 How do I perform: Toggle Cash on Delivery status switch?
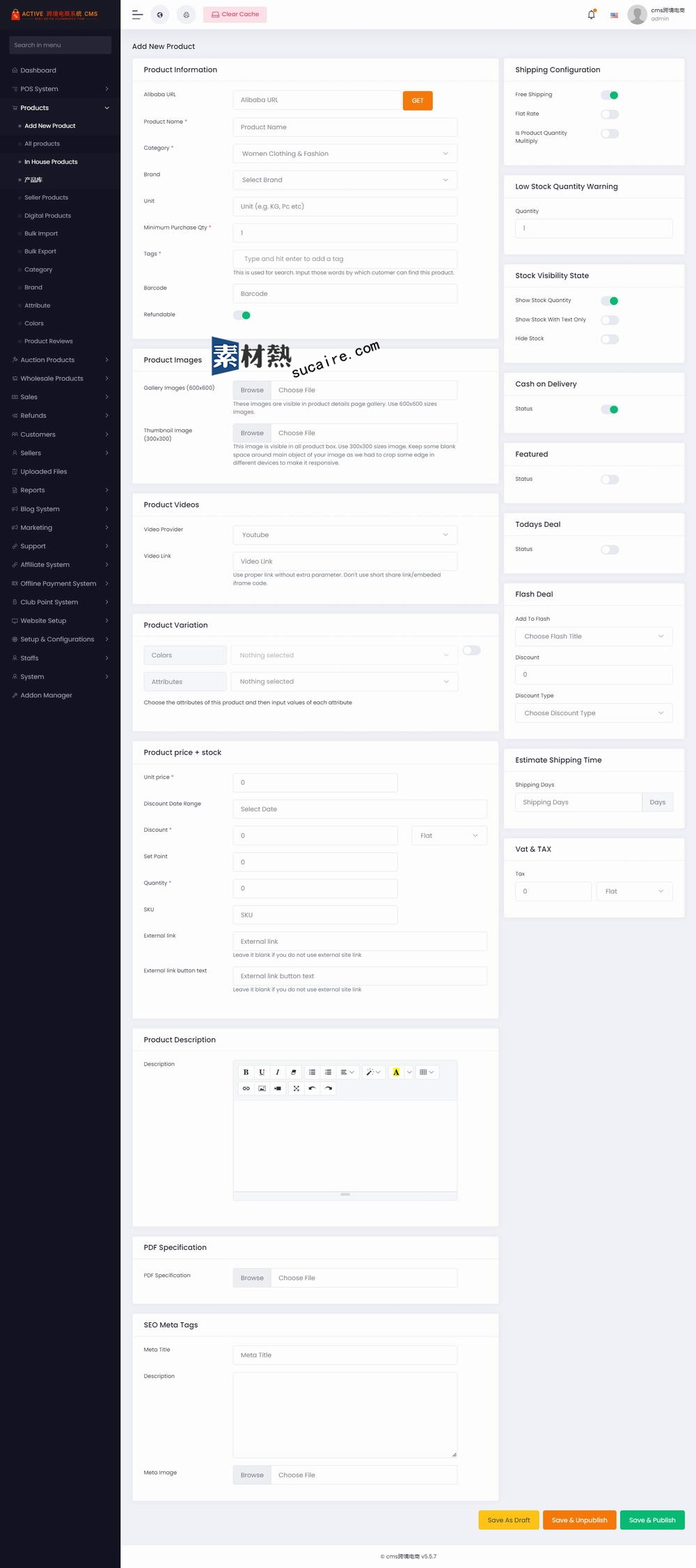tap(610, 409)
